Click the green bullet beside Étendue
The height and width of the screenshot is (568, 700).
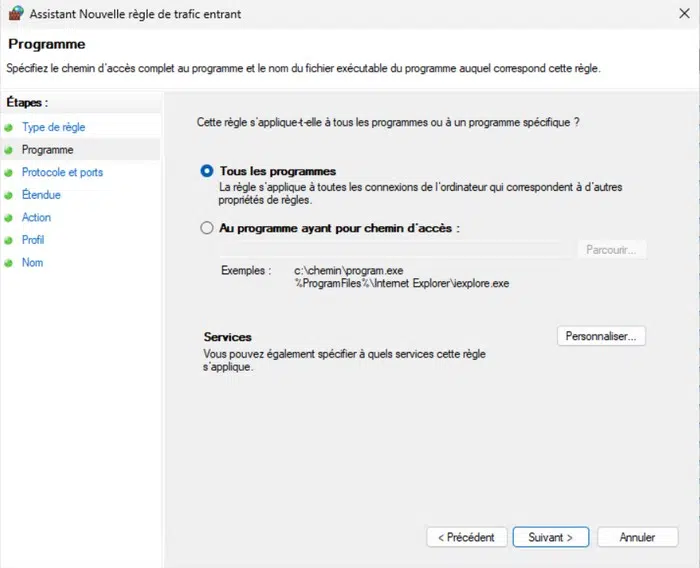(x=10, y=195)
